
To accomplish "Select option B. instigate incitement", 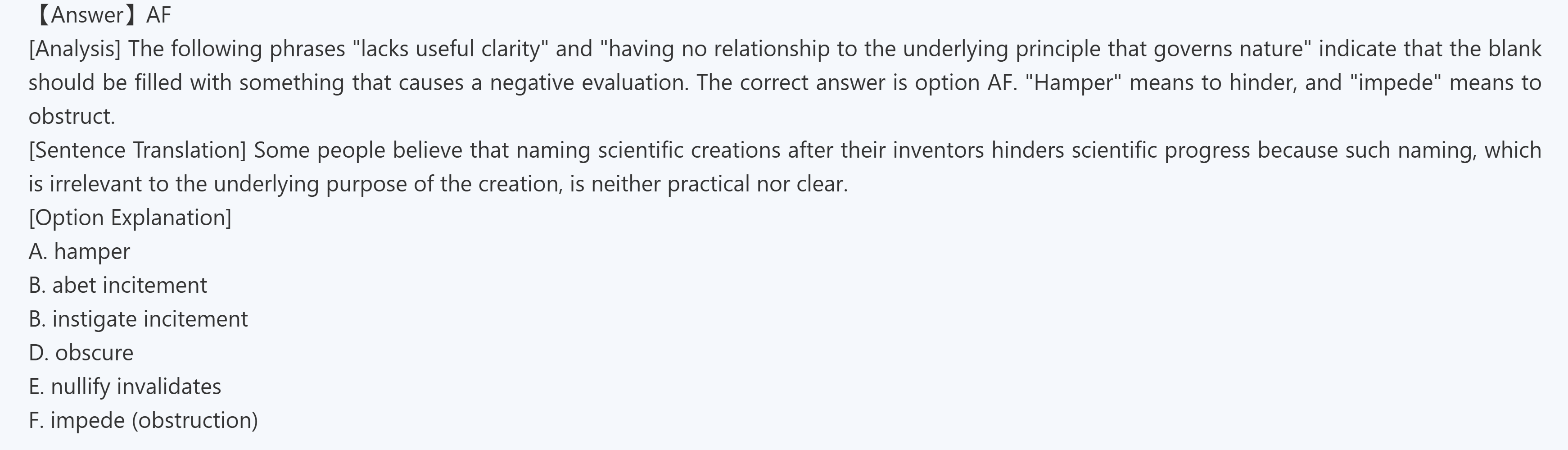I will 138,319.
